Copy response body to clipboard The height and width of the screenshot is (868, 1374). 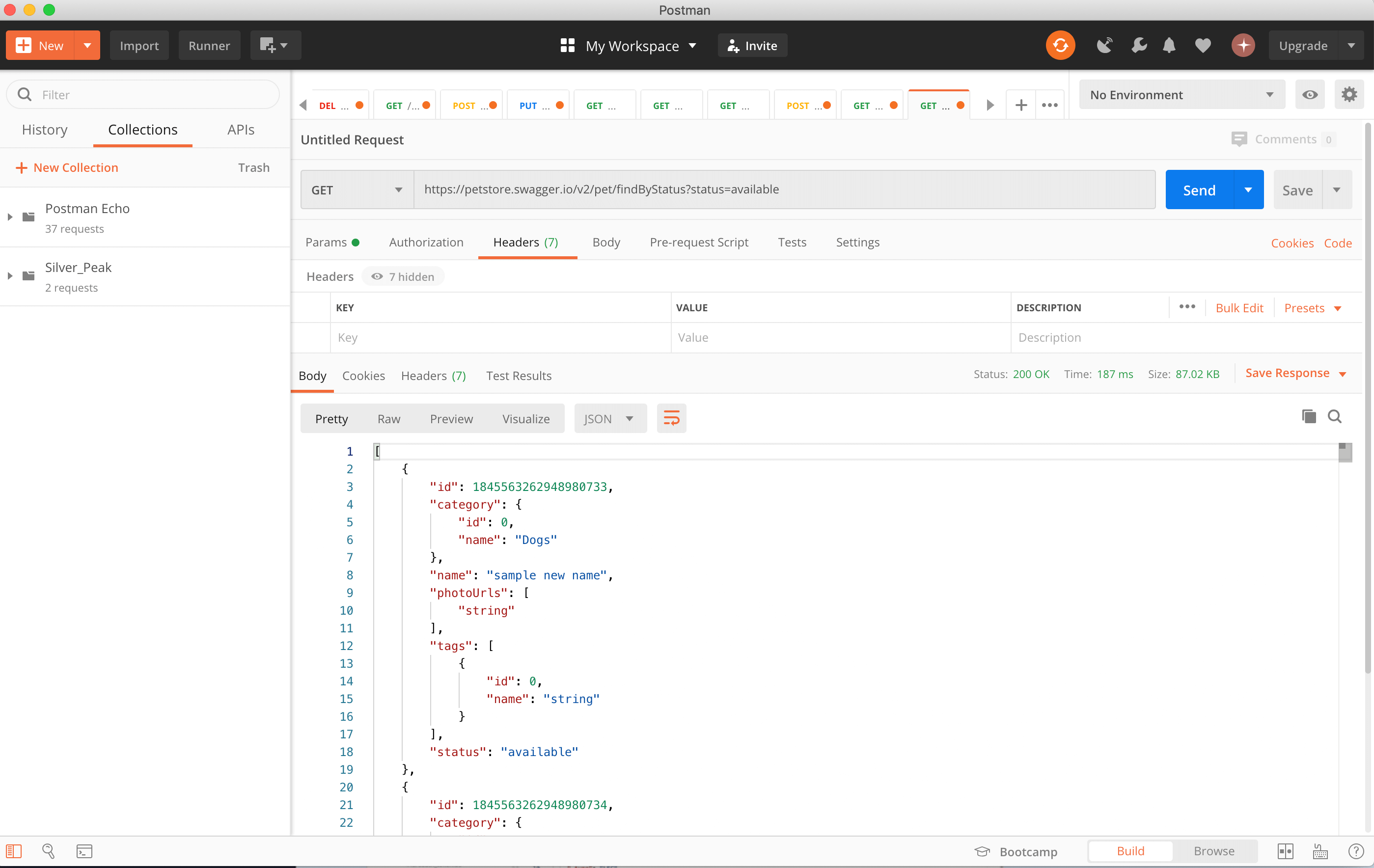[1308, 417]
